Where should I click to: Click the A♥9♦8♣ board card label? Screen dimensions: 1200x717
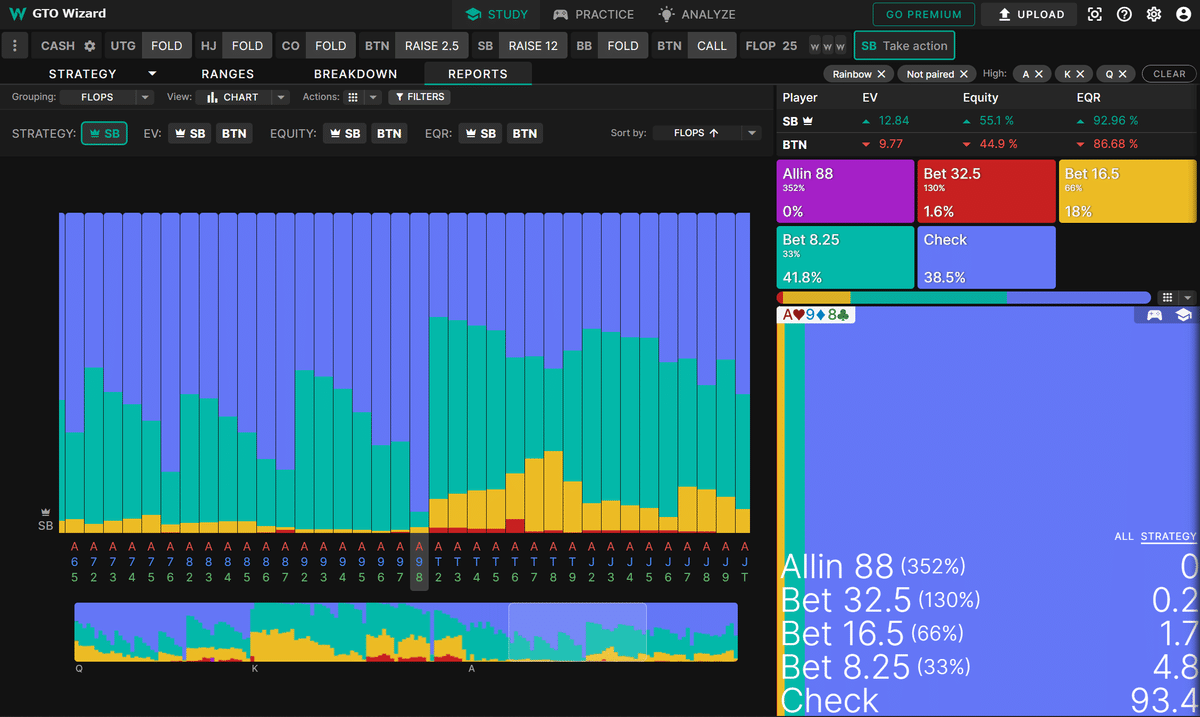[x=816, y=315]
